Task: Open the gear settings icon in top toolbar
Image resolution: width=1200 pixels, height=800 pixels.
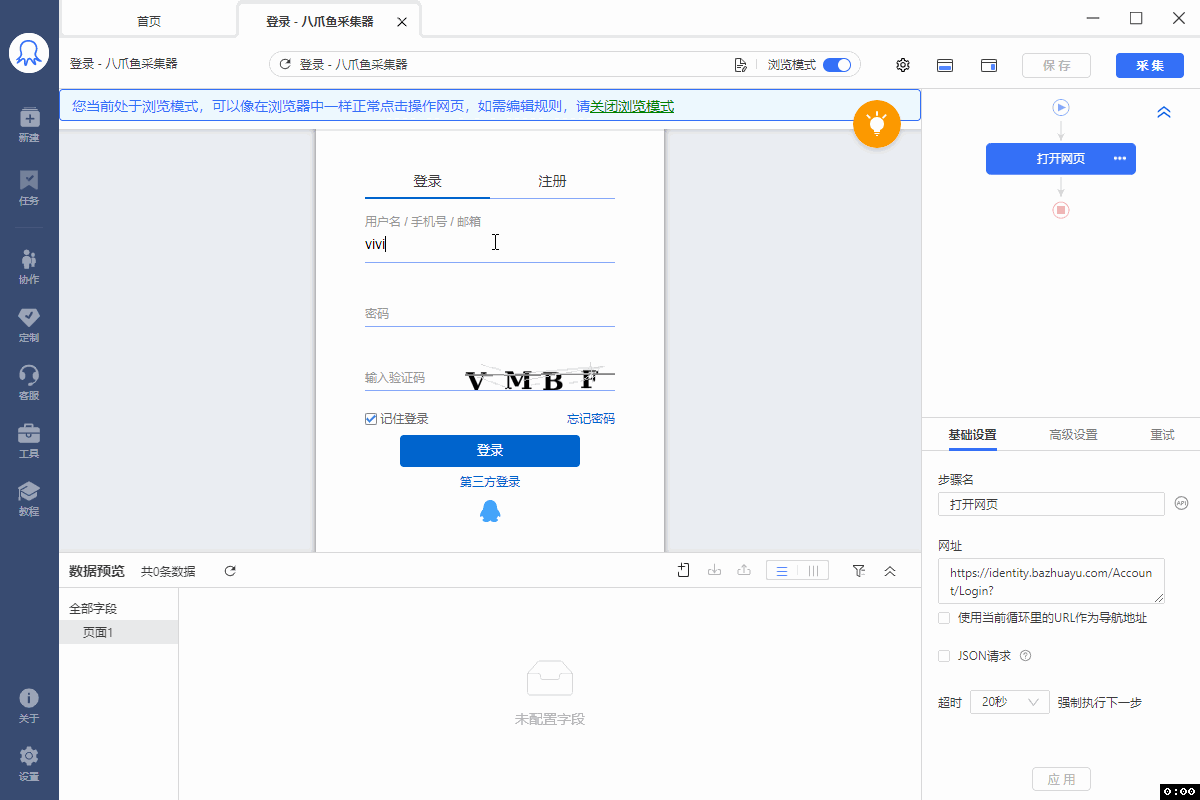Action: 903,65
